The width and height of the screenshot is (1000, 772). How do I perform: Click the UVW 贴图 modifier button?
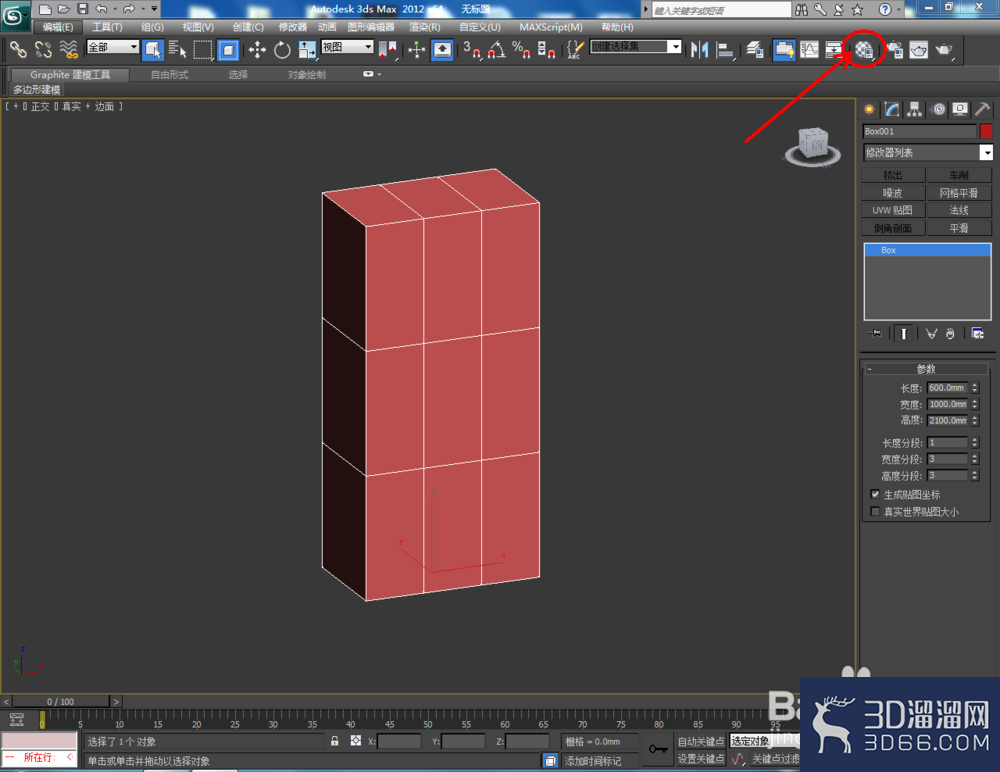[893, 210]
